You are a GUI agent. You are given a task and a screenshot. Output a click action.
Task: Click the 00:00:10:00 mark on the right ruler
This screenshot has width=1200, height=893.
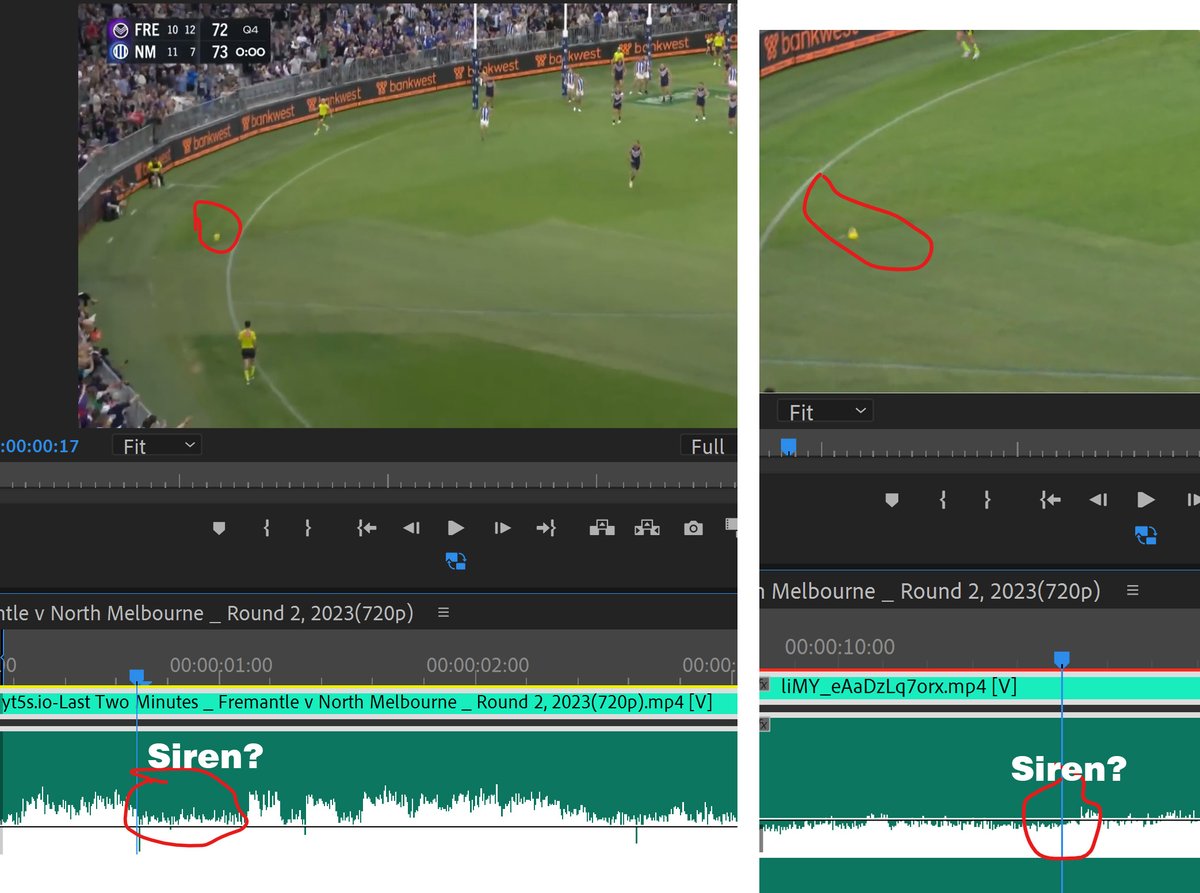(840, 646)
